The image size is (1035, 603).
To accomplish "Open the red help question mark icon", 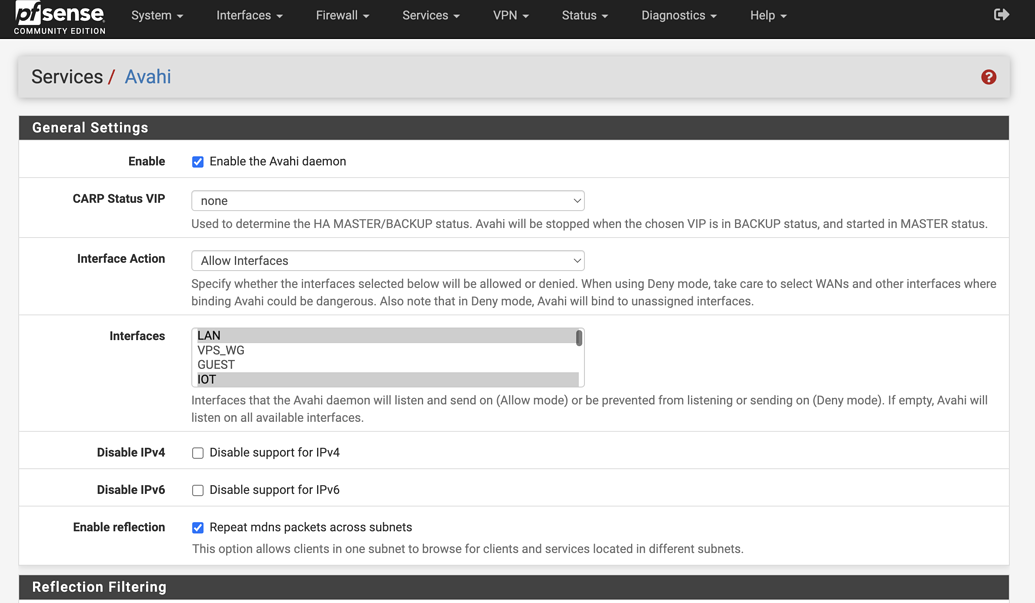I will [988, 77].
